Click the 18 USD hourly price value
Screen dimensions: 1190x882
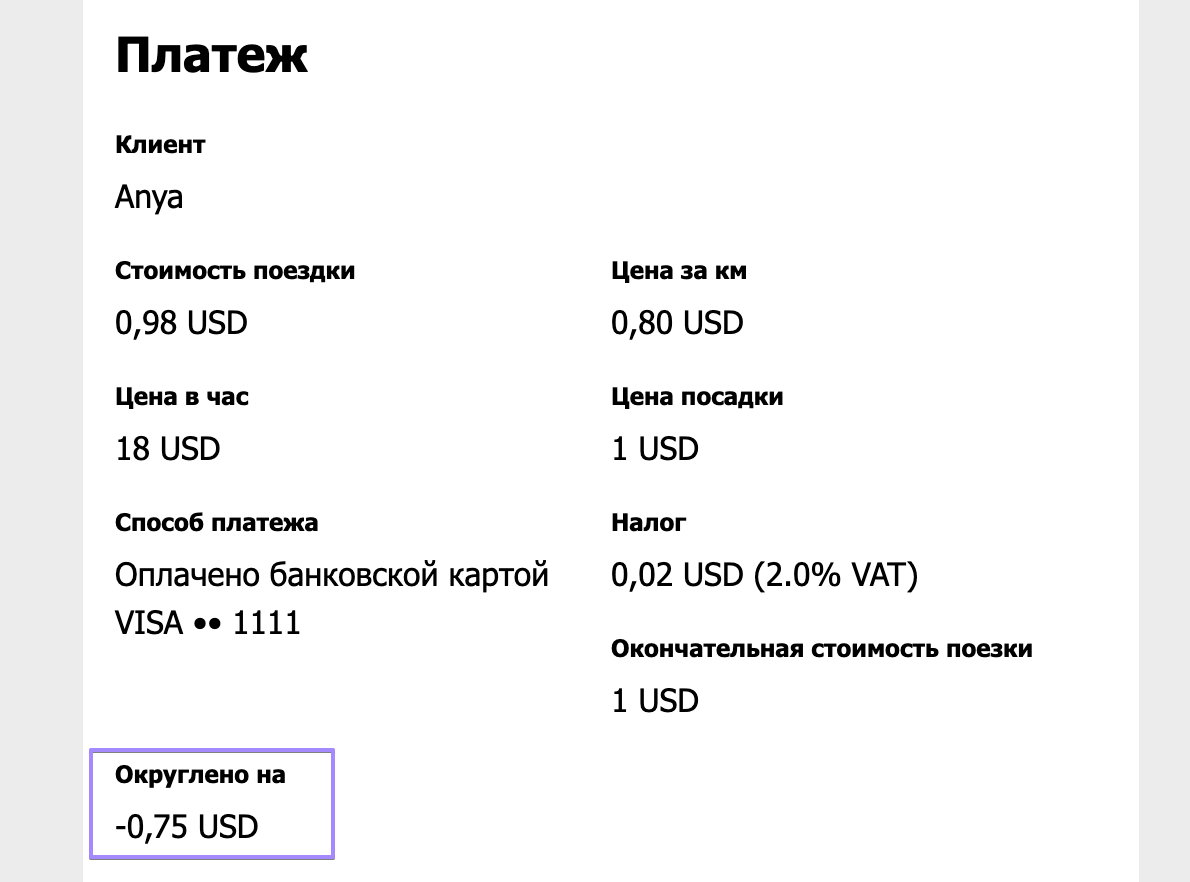pyautogui.click(x=167, y=449)
